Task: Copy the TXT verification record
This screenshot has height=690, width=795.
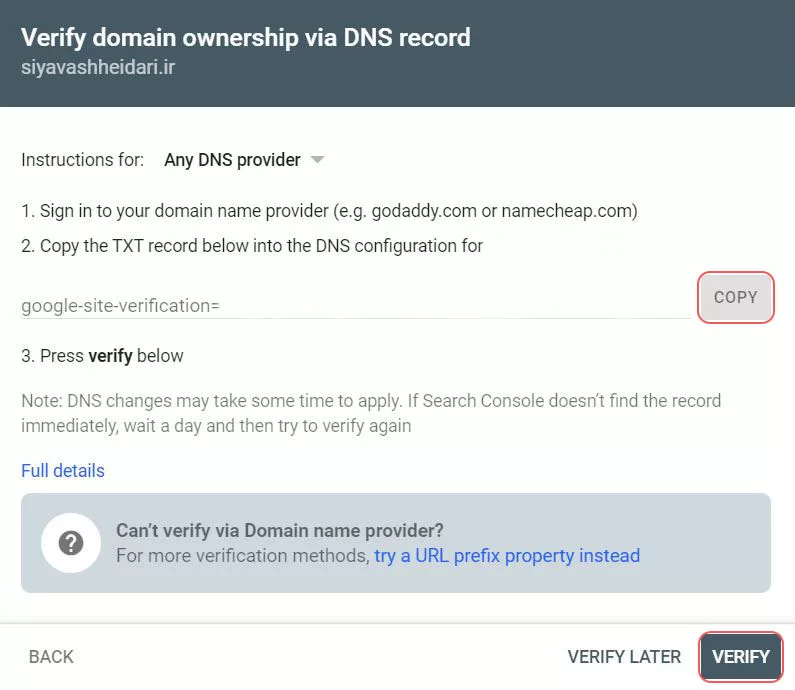Action: (736, 297)
